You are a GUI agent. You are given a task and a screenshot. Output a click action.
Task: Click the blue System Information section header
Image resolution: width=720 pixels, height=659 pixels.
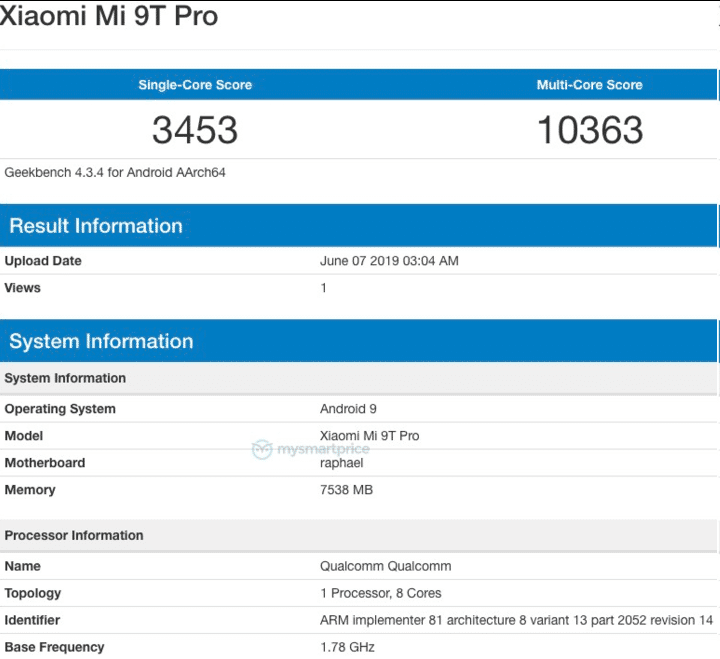click(101, 342)
